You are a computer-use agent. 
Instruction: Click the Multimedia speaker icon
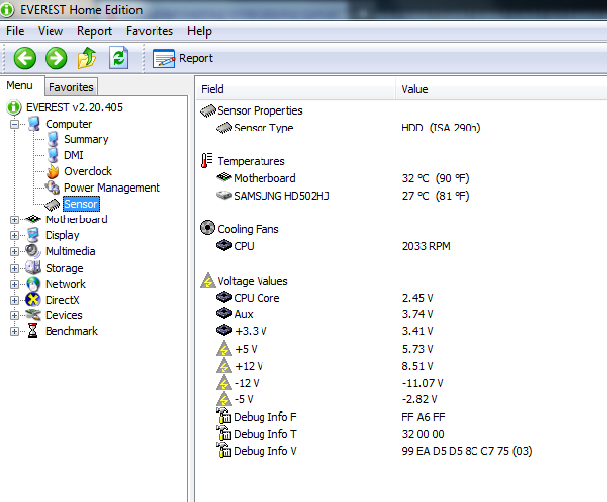[x=33, y=251]
